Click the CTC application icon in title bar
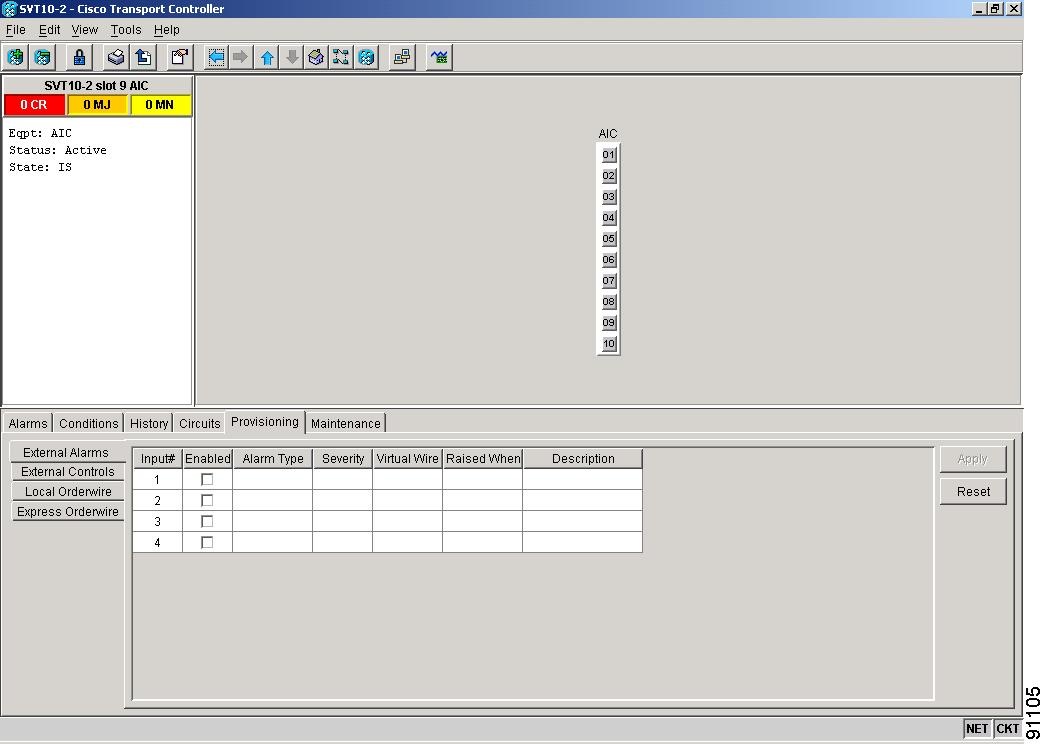Image resolution: width=1046 pixels, height=744 pixels. point(9,9)
